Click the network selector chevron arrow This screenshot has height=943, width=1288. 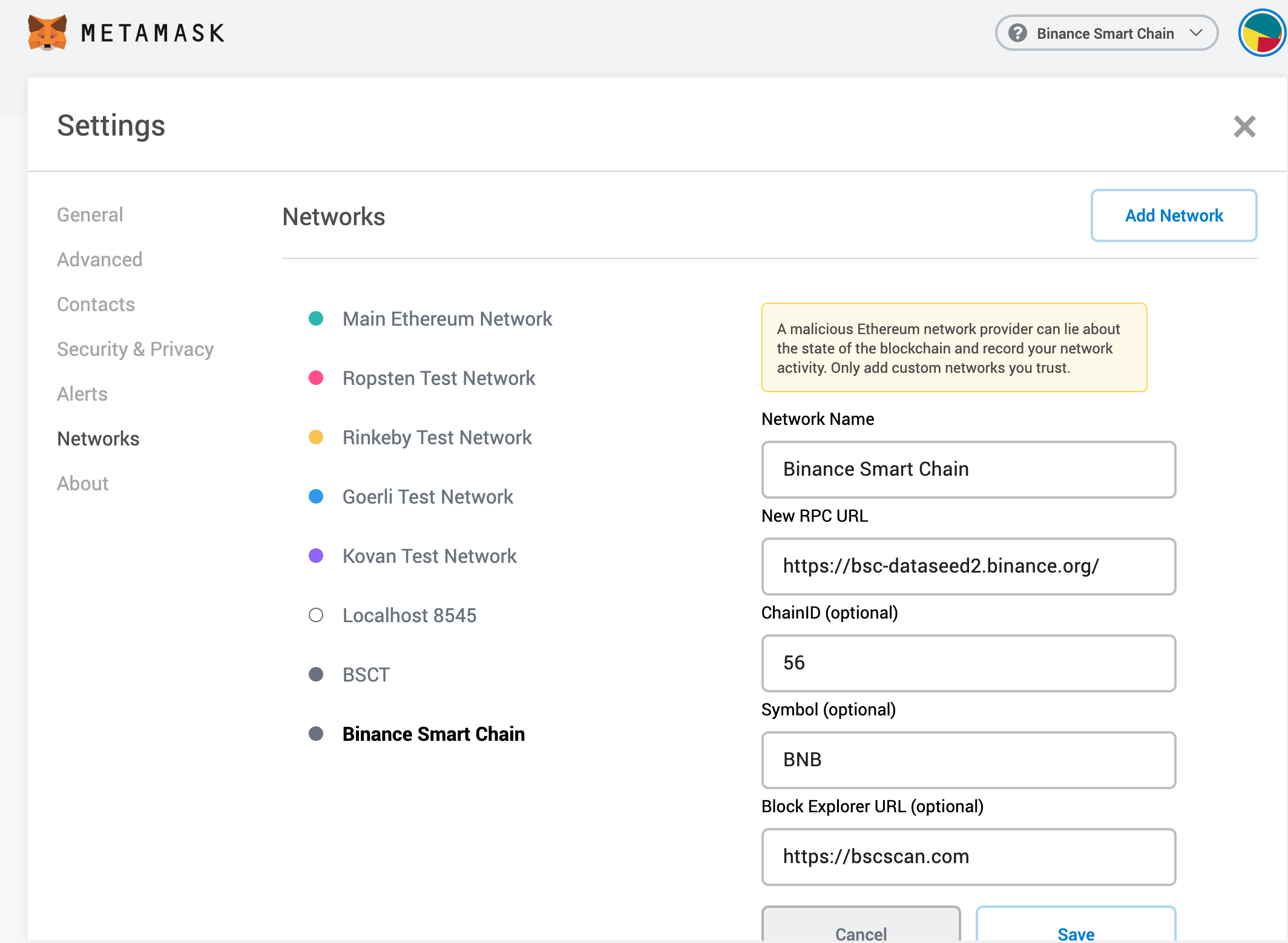point(1195,33)
